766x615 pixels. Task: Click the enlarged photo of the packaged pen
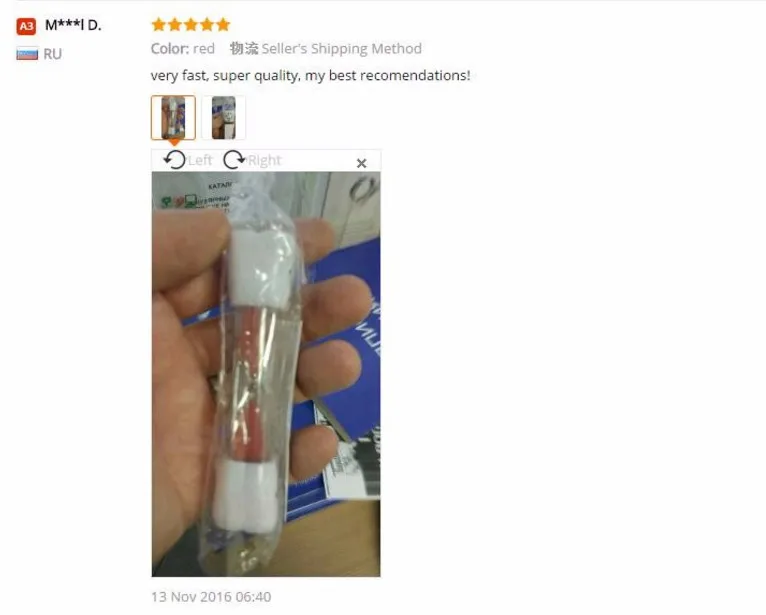click(x=266, y=374)
